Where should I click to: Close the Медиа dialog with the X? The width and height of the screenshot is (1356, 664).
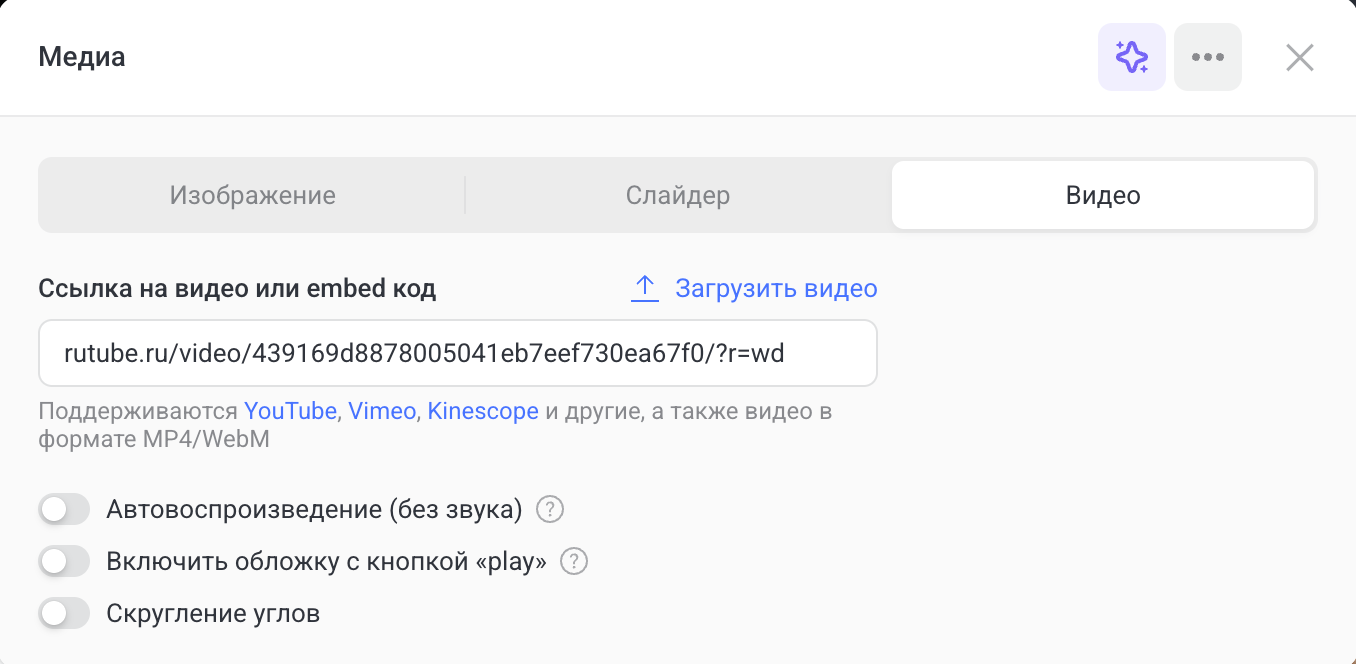click(1299, 57)
